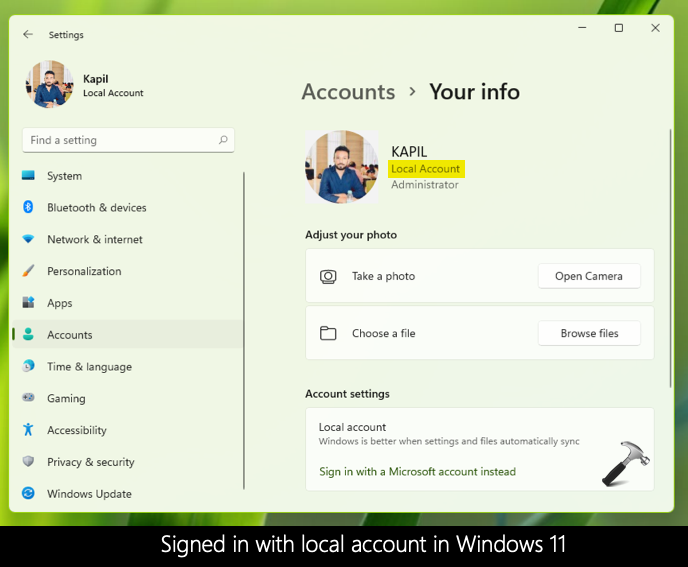The height and width of the screenshot is (567, 688).
Task: Click 'Windows is better when settings' description
Action: pyautogui.click(x=449, y=441)
